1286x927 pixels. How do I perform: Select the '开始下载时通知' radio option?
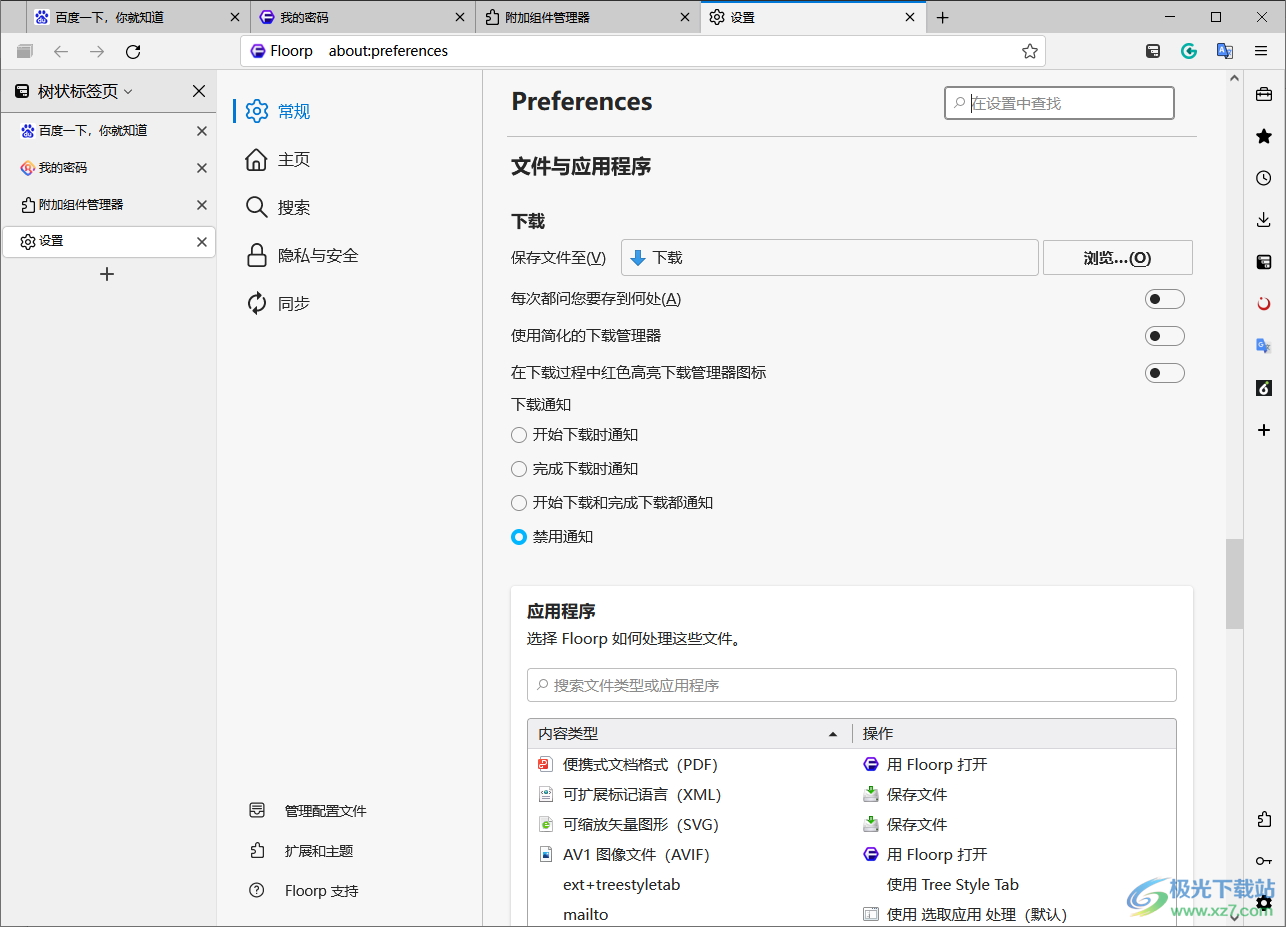click(519, 434)
